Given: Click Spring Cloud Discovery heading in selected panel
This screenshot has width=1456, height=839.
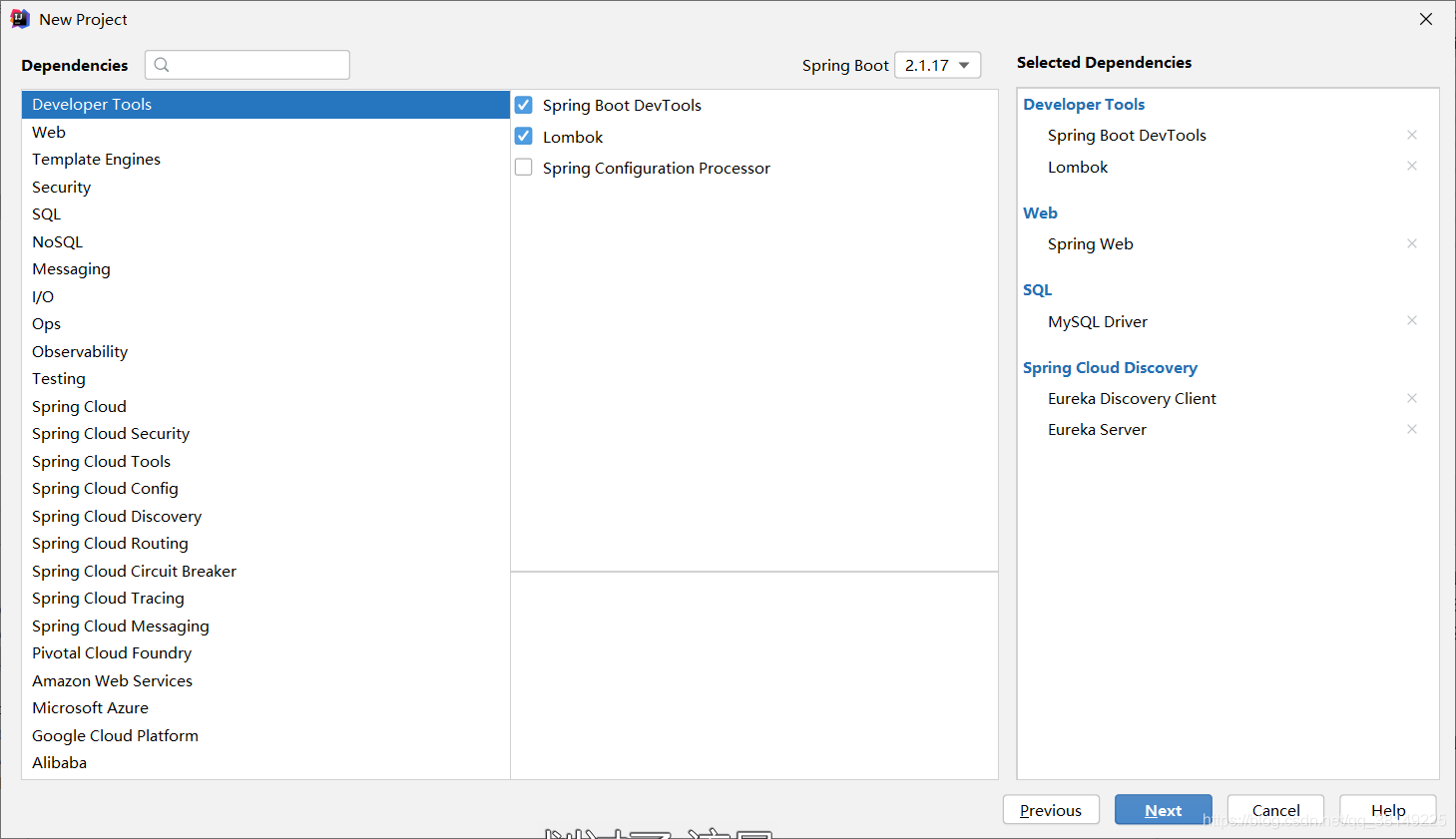Looking at the screenshot, I should point(1110,367).
